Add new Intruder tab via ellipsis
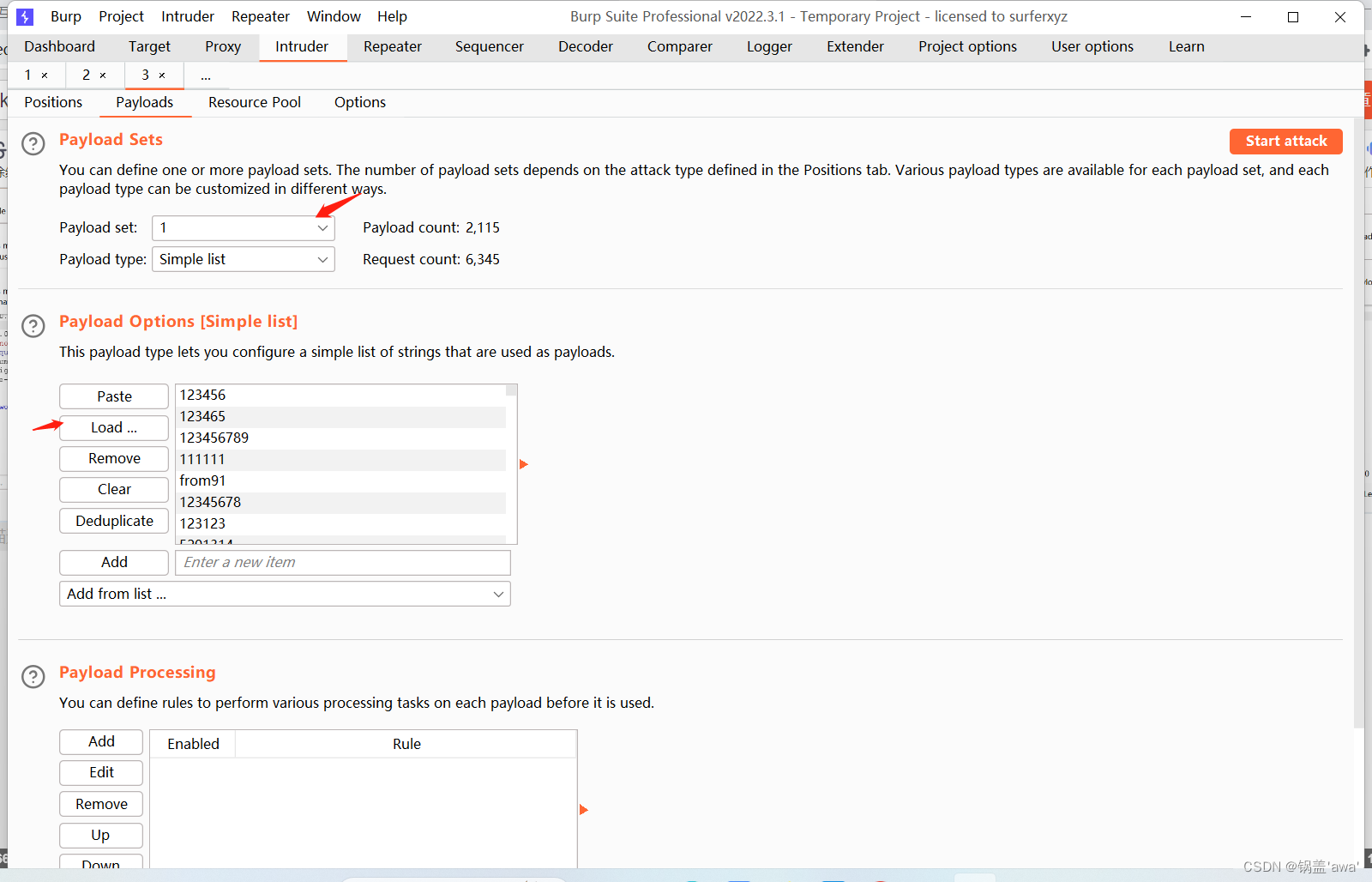The height and width of the screenshot is (882, 1372). [206, 76]
